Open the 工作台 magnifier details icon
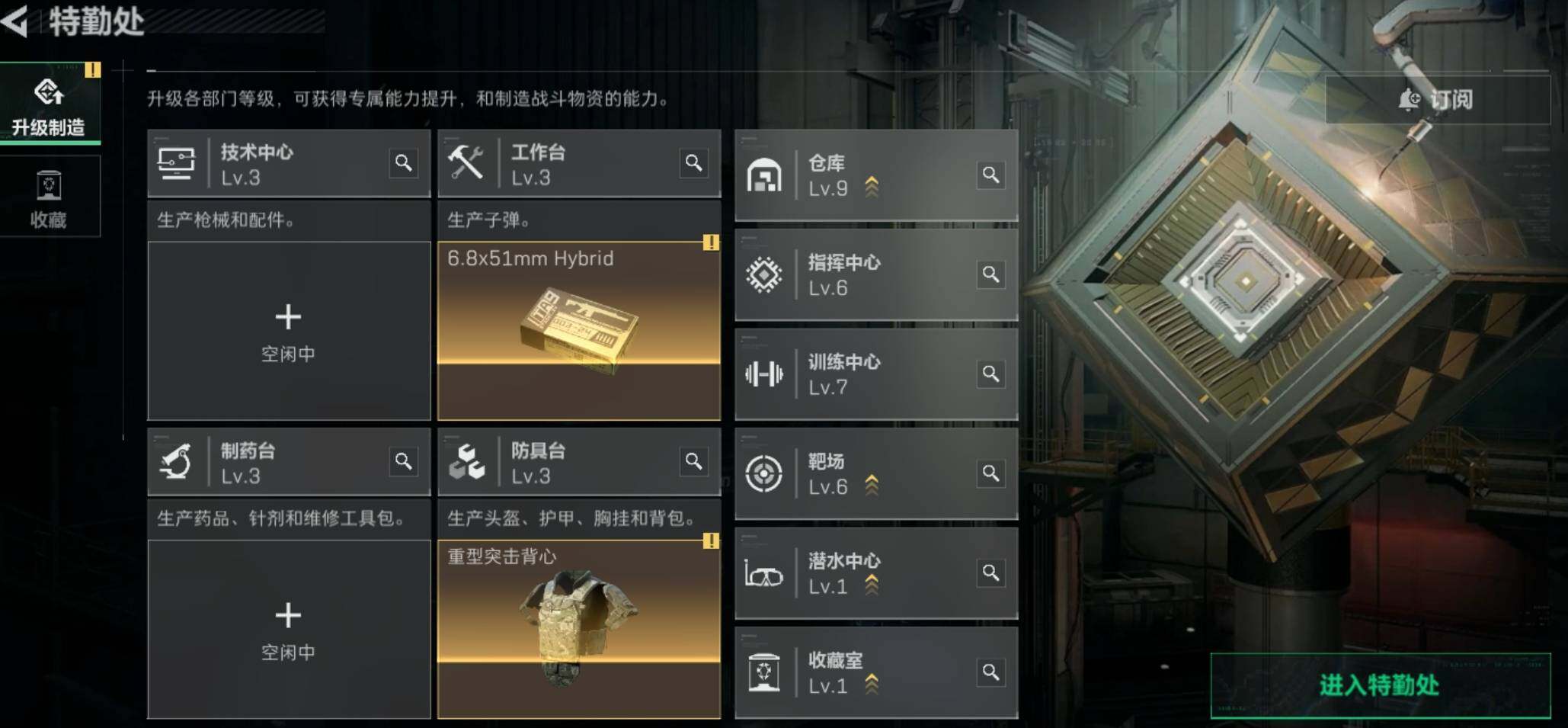This screenshot has width=1568, height=728. click(x=693, y=163)
